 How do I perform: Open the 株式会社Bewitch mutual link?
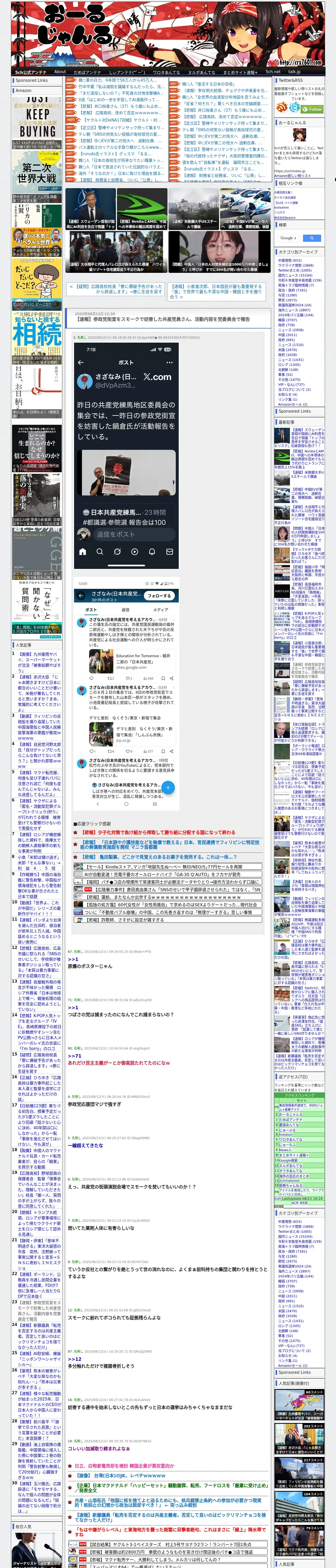[285, 217]
